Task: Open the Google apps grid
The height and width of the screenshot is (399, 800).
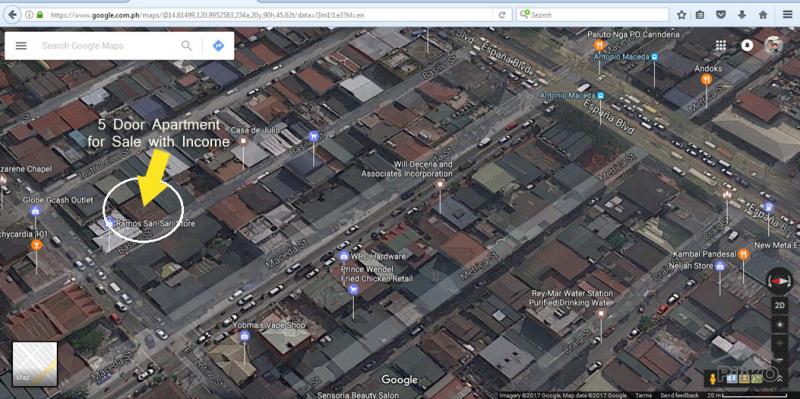Action: (720, 46)
